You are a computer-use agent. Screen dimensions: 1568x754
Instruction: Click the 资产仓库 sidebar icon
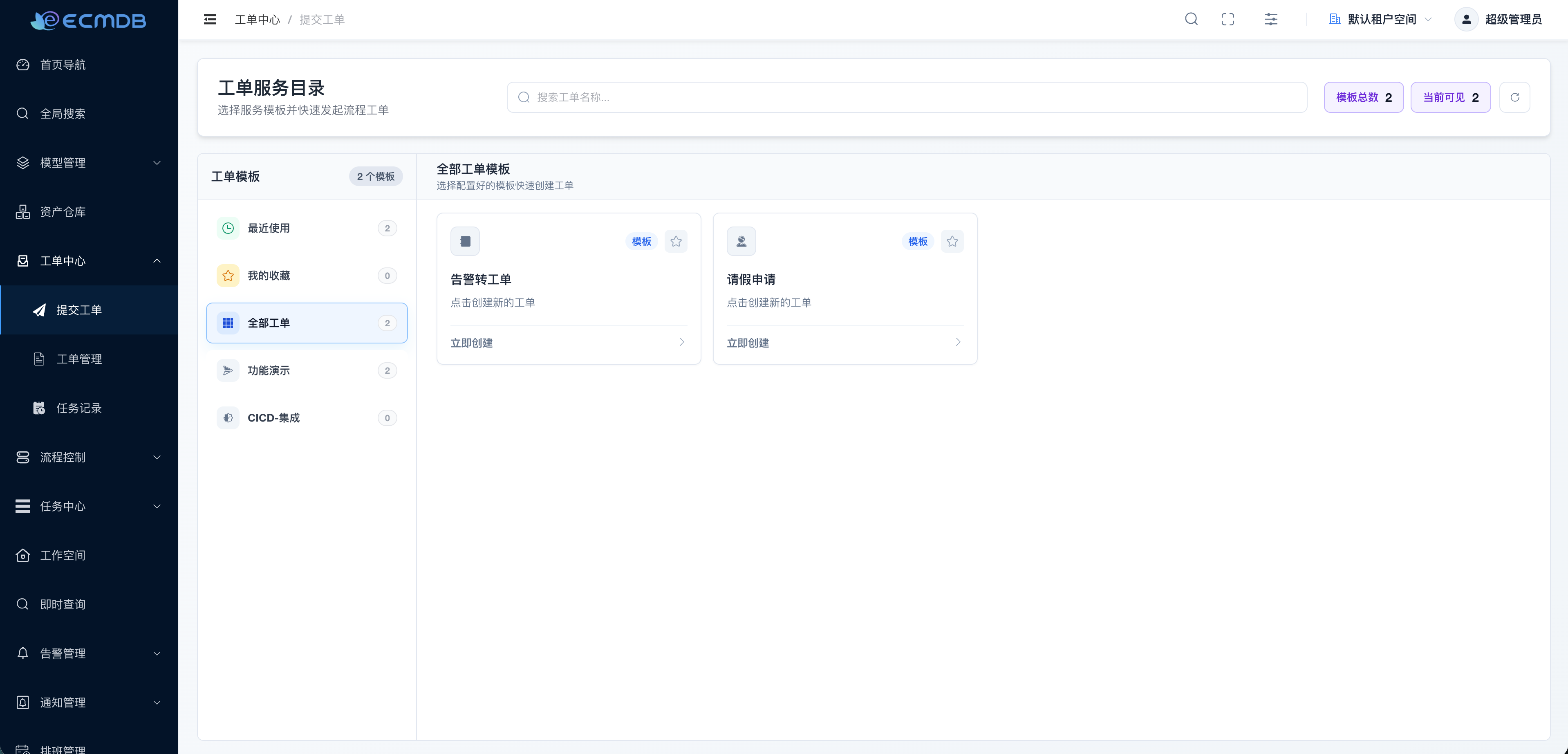pos(22,211)
